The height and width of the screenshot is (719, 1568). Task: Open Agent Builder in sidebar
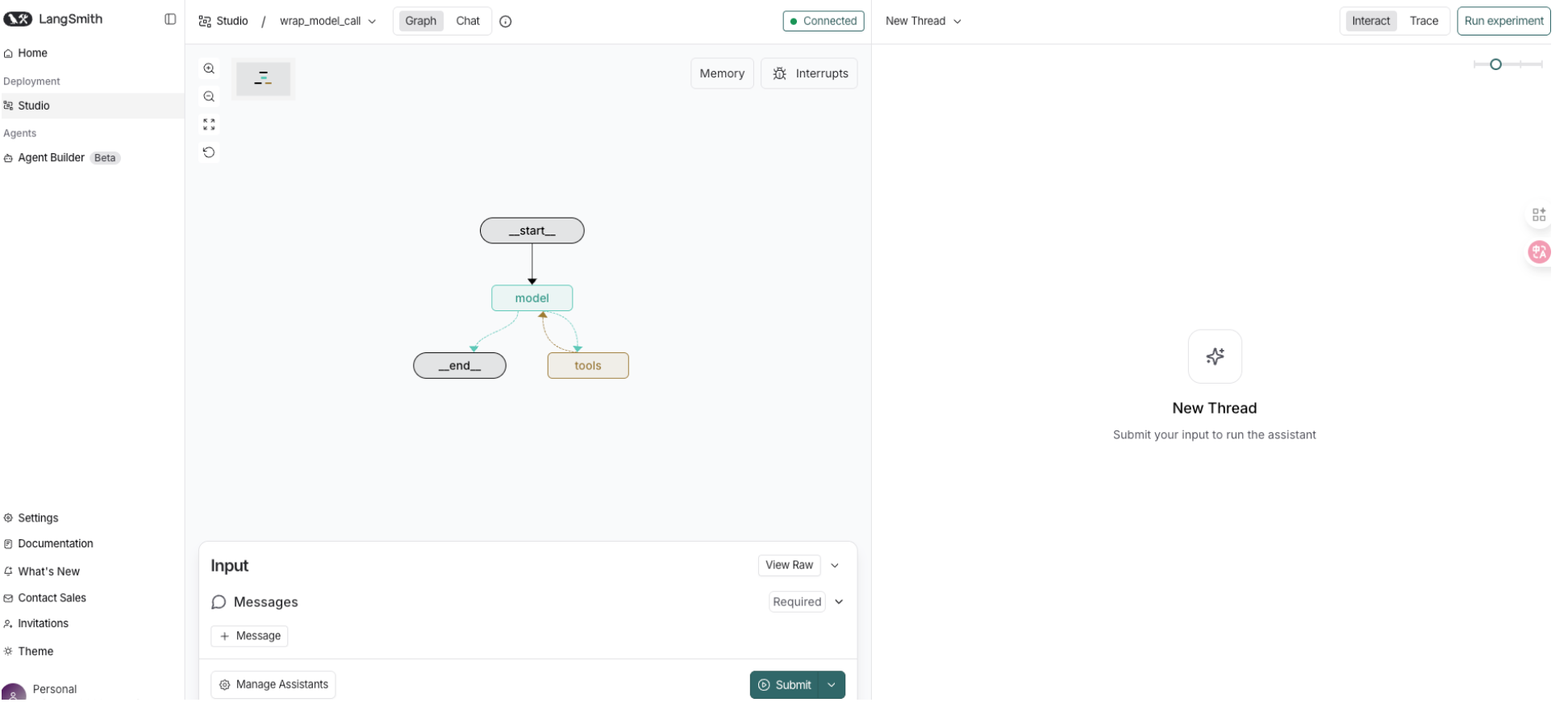(52, 158)
